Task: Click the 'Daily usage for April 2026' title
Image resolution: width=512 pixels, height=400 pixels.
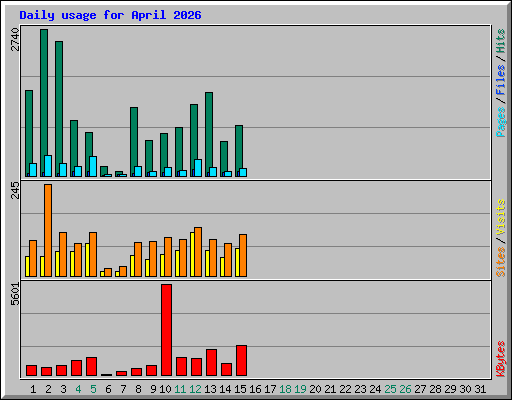Action: 110,15
